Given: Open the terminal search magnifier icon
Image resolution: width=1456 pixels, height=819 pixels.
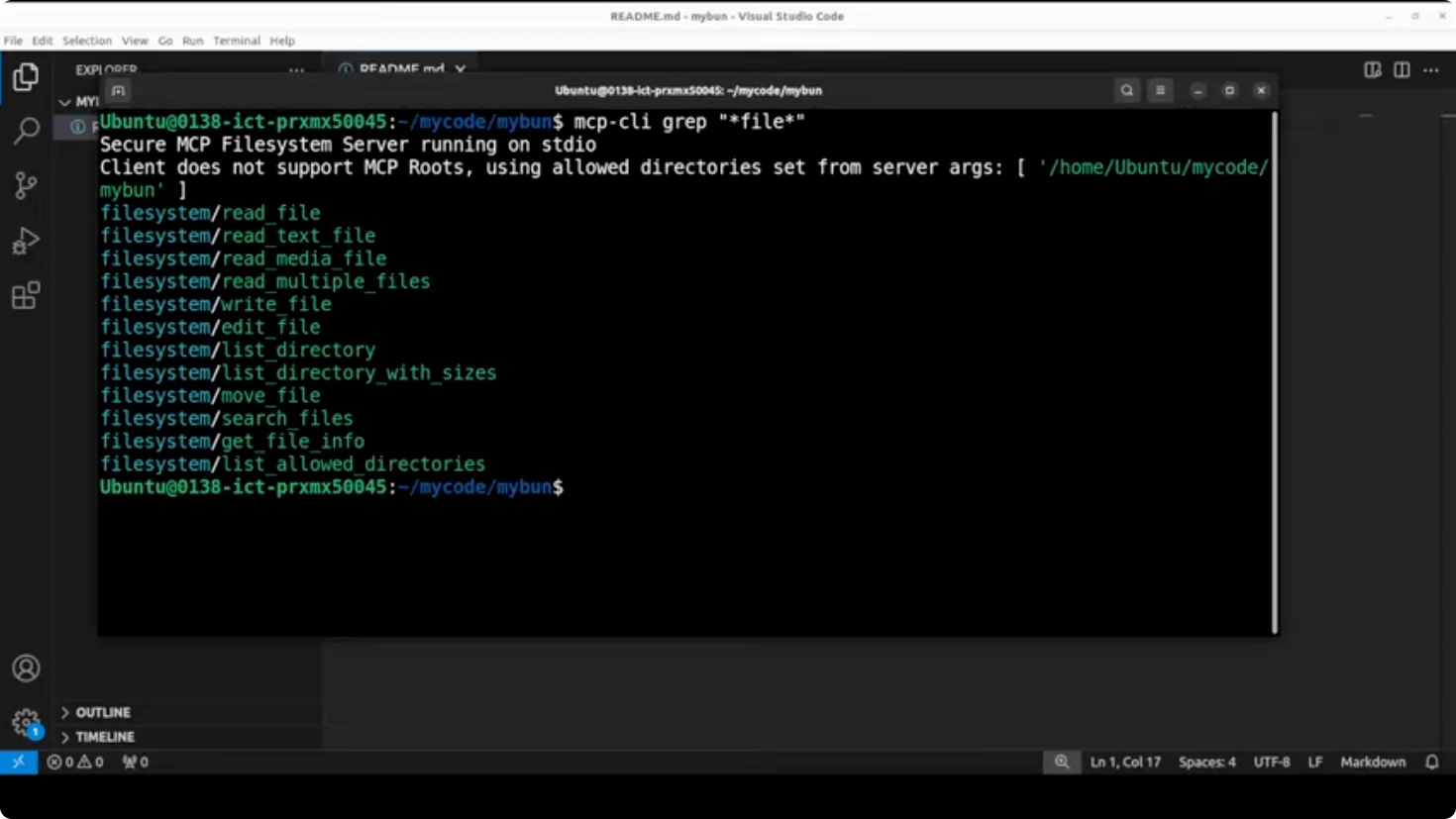Looking at the screenshot, I should coord(1126,90).
